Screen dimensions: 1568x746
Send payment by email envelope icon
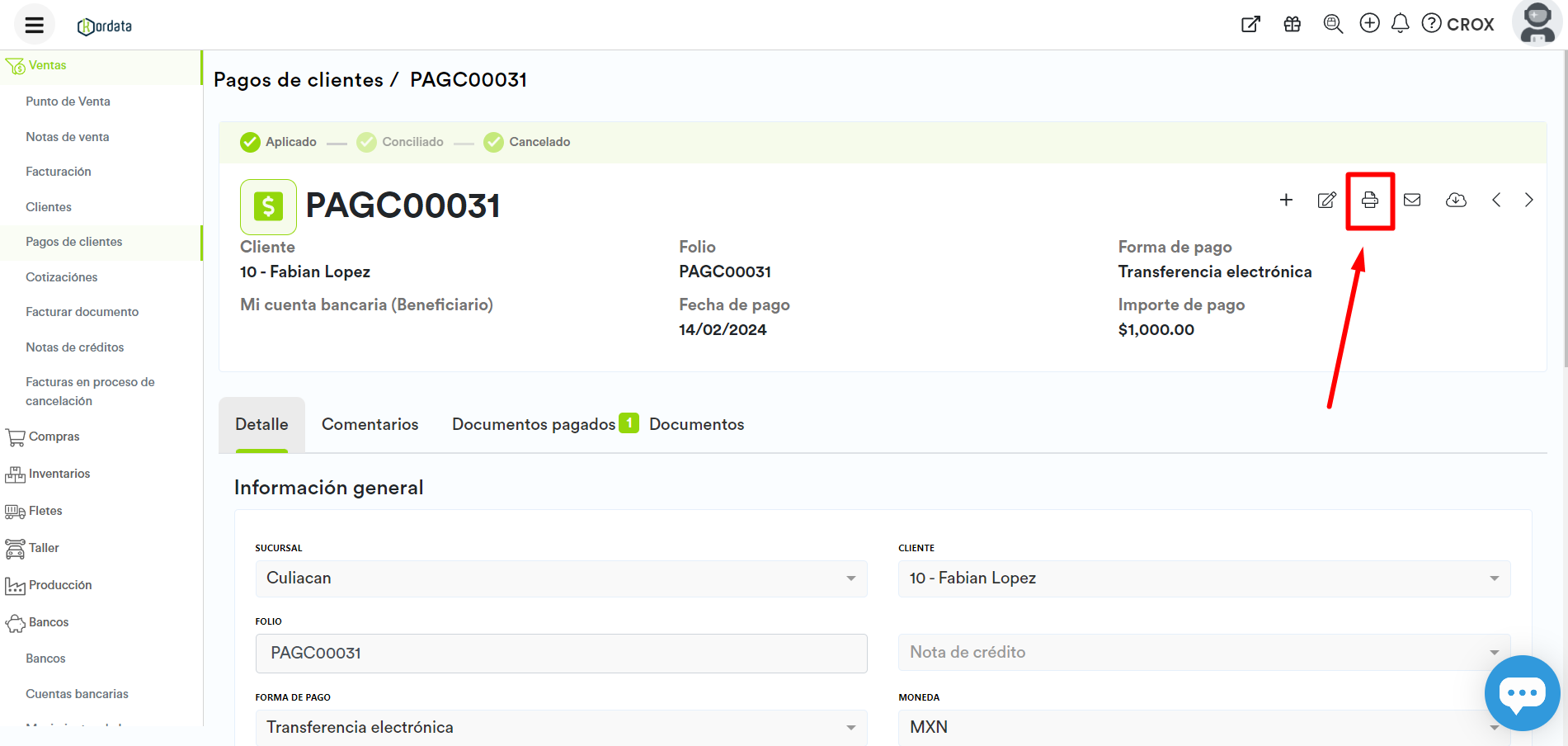pos(1412,200)
